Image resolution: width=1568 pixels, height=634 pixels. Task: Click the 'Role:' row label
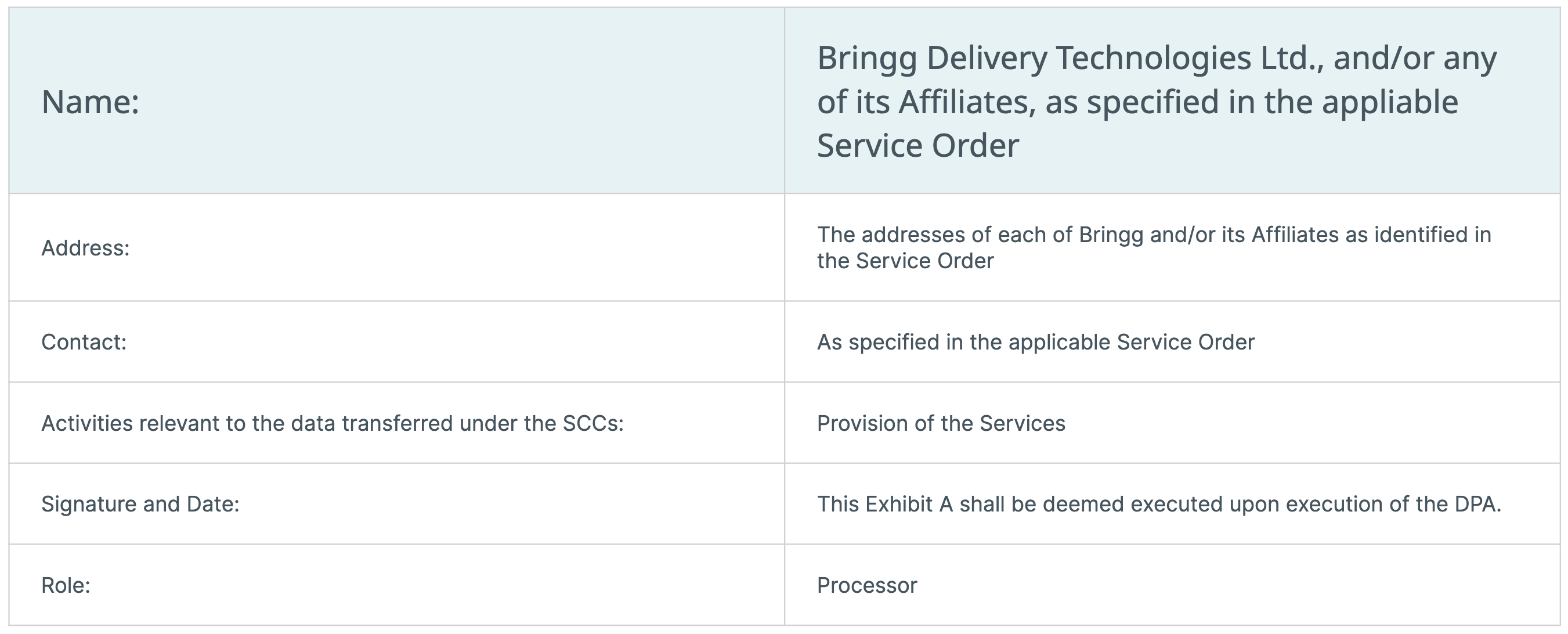pyautogui.click(x=66, y=585)
